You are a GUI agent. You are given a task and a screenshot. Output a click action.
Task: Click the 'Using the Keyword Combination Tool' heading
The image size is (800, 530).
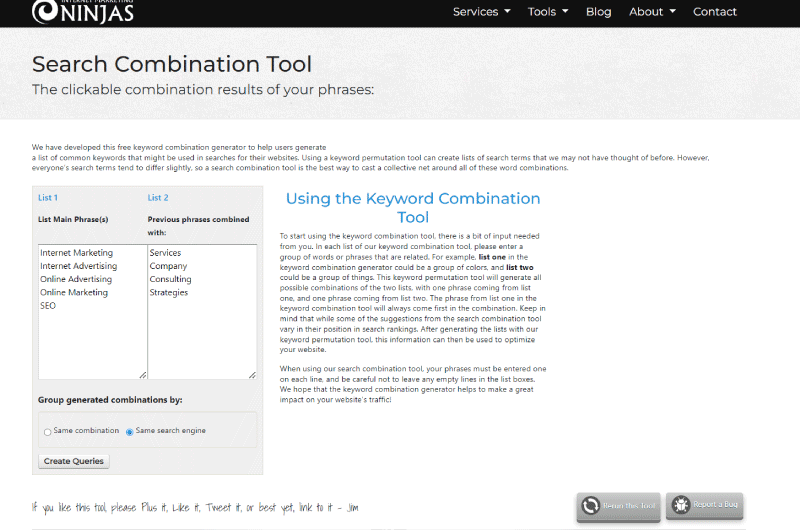pyautogui.click(x=413, y=208)
